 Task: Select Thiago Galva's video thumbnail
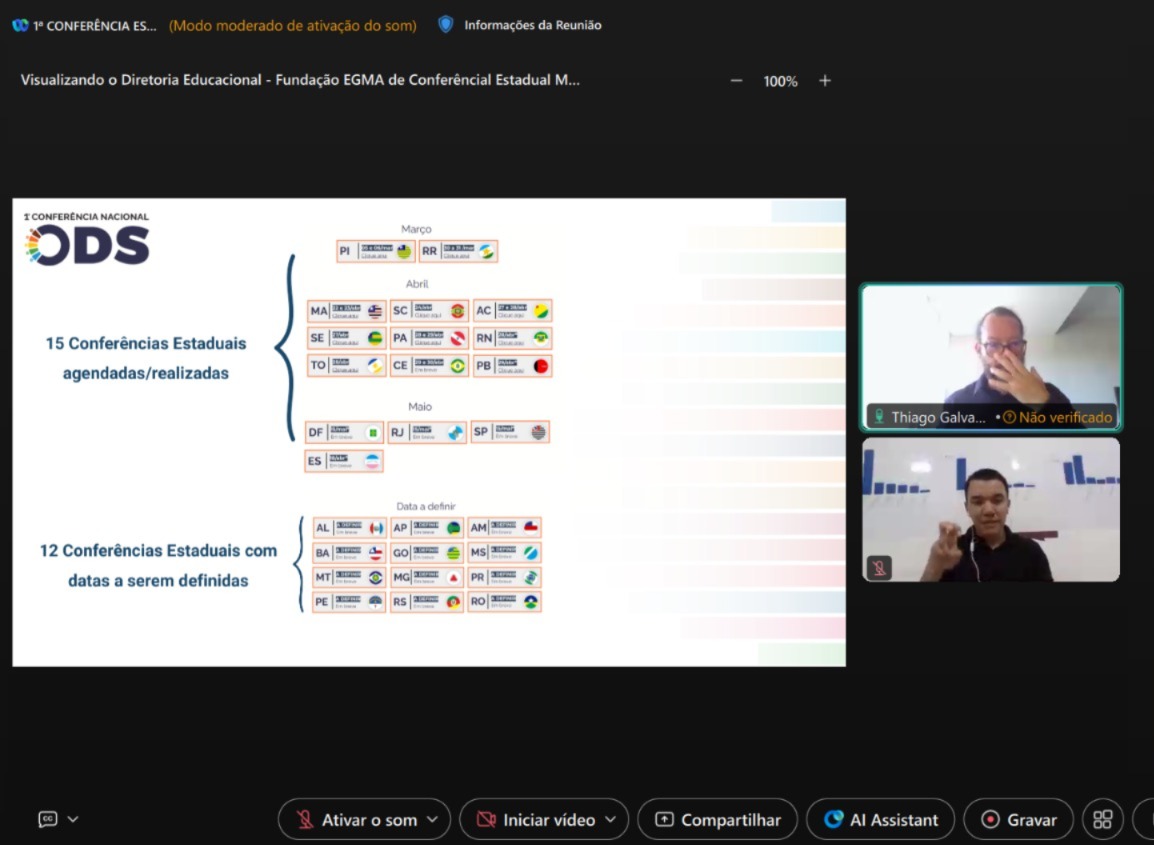[991, 350]
